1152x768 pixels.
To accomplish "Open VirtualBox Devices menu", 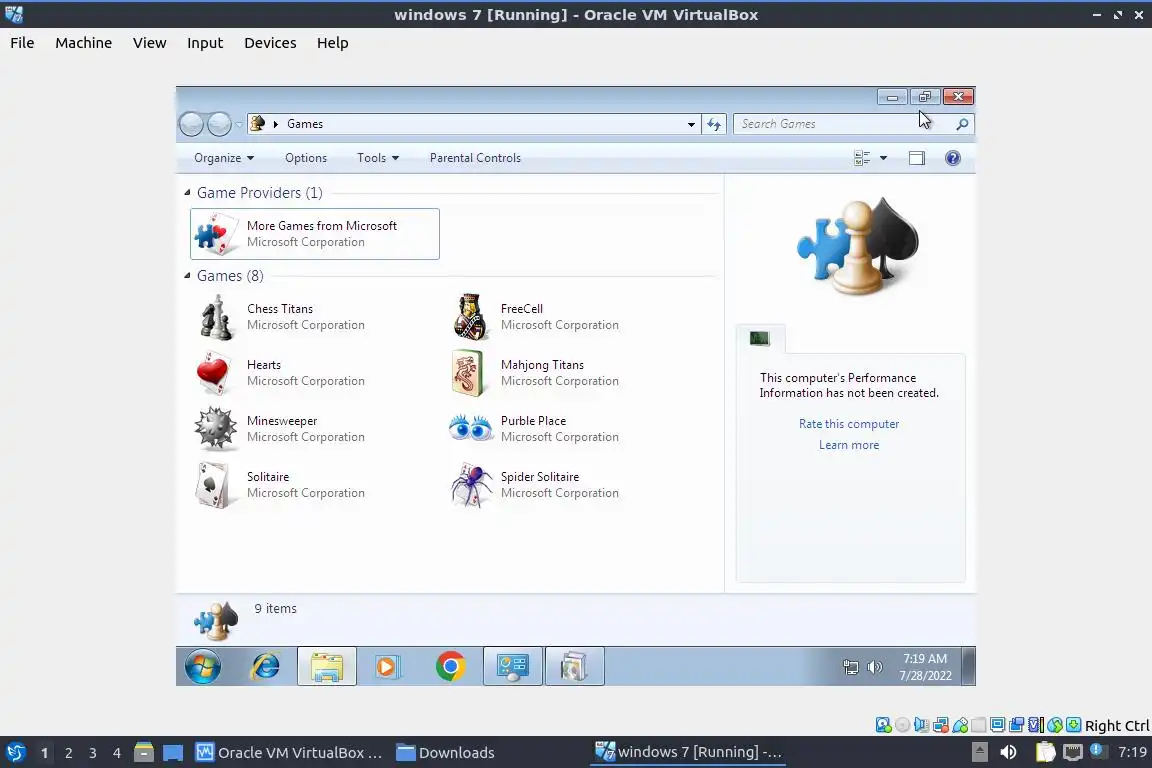I will pos(270,43).
